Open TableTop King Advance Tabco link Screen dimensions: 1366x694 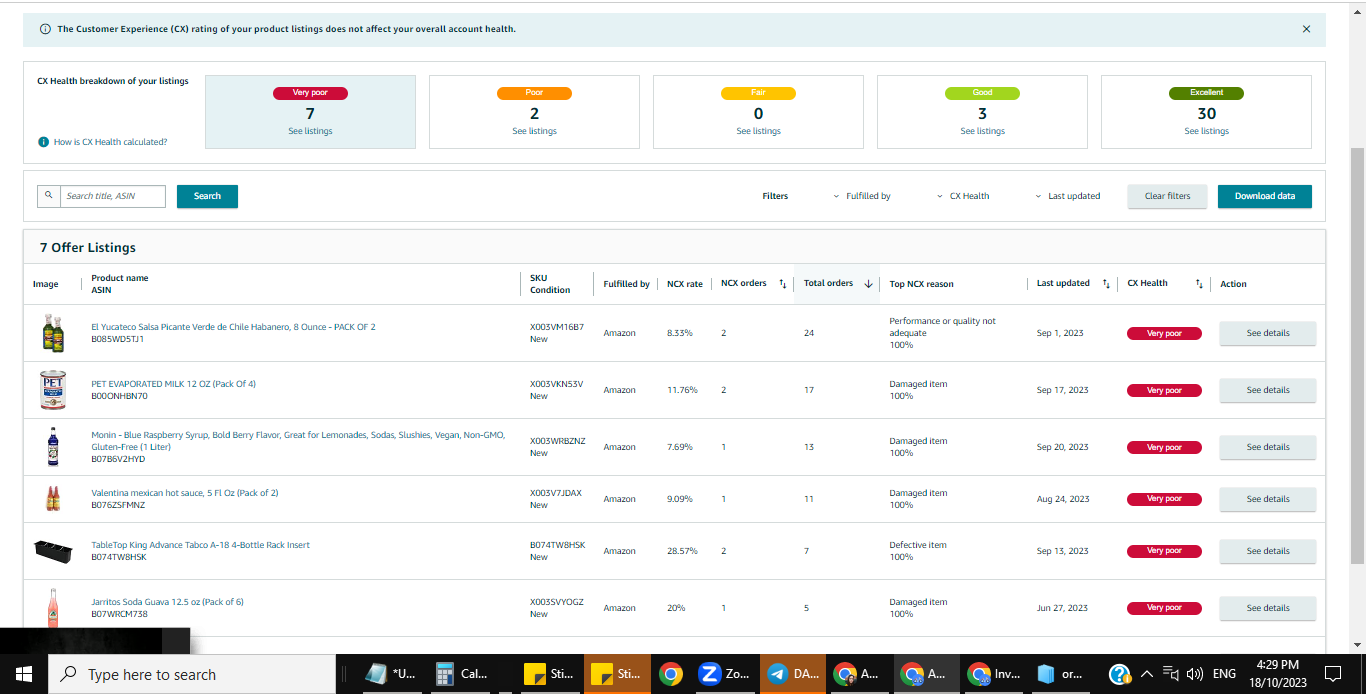click(x=200, y=545)
